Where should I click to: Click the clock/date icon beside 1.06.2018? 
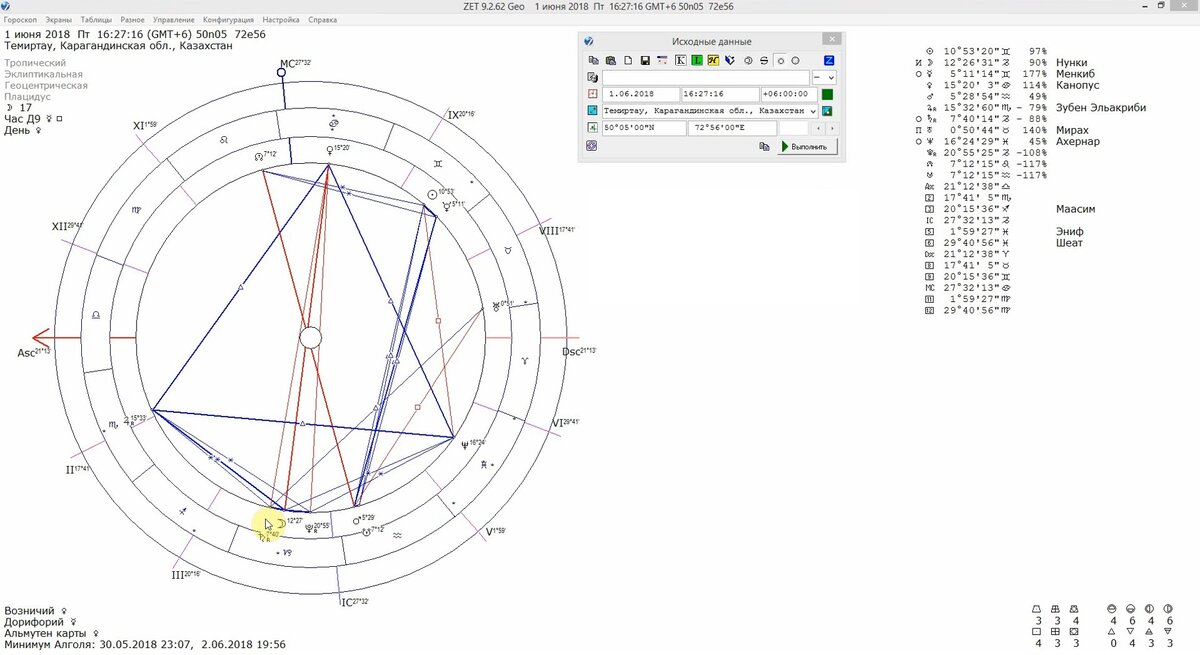pos(592,94)
